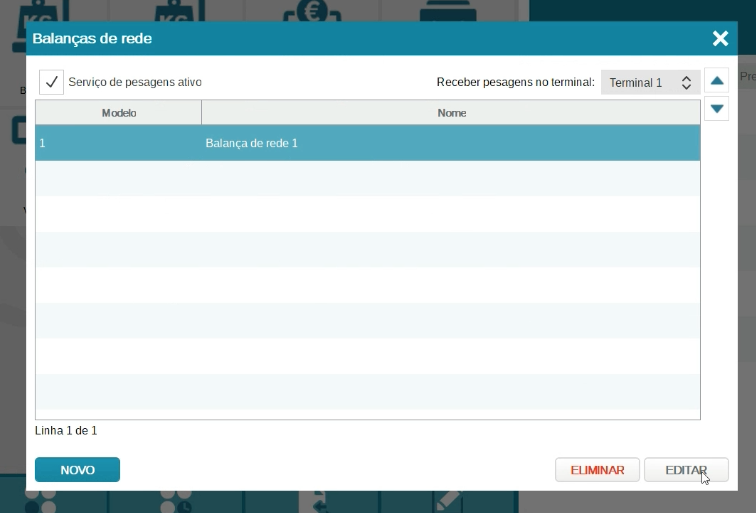Viewport: 756px width, 513px height.
Task: Close the Balanças de rede dialog
Action: click(720, 38)
